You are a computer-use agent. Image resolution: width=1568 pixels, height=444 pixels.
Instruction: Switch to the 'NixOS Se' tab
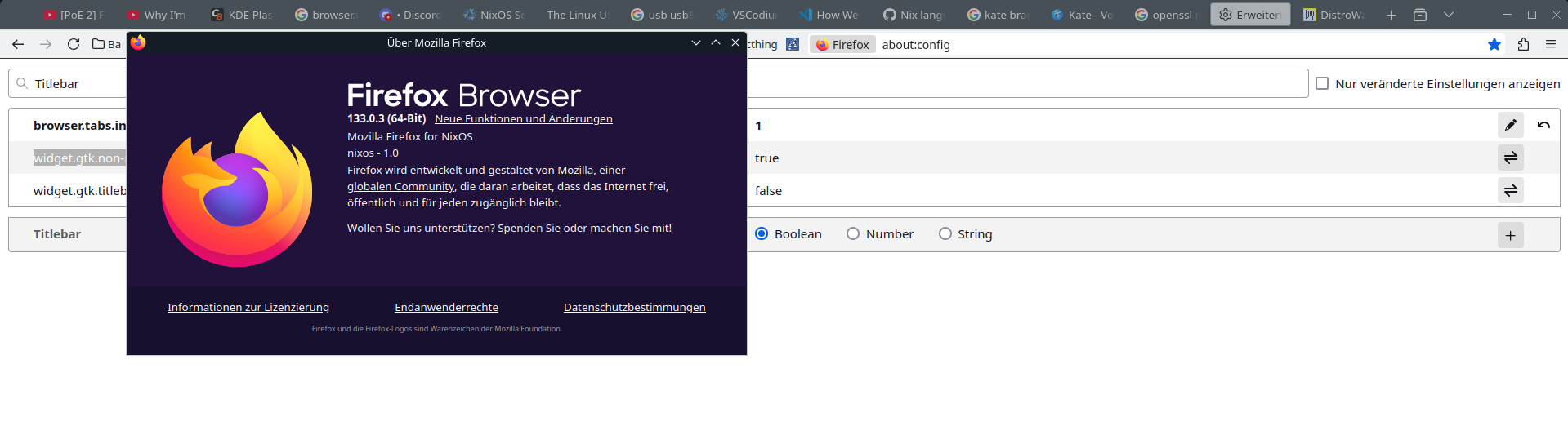[x=494, y=15]
